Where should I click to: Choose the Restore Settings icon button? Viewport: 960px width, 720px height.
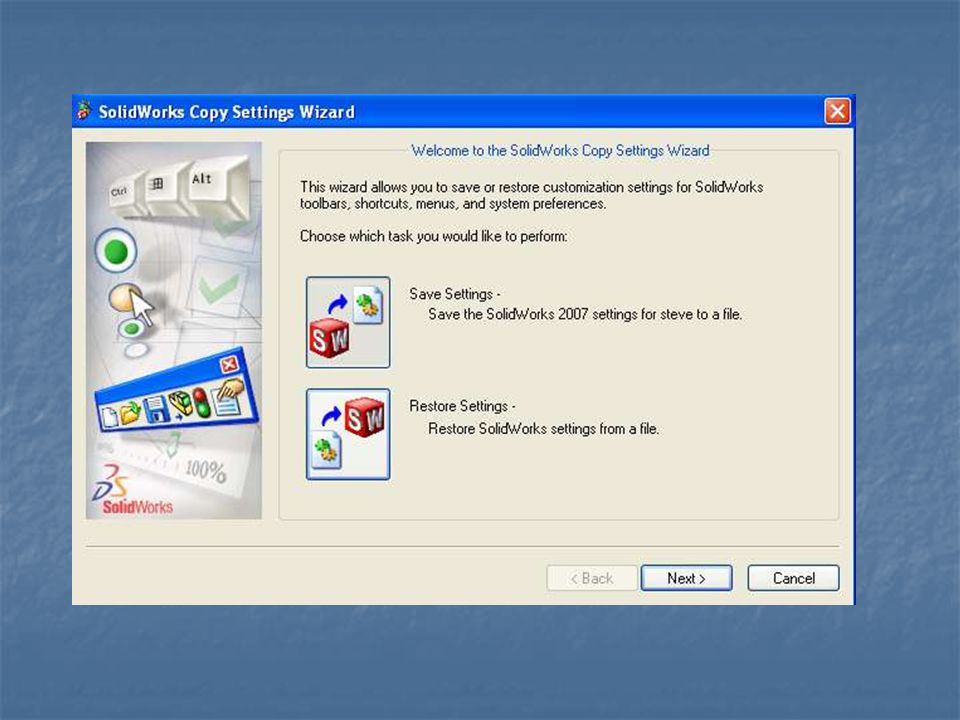348,434
